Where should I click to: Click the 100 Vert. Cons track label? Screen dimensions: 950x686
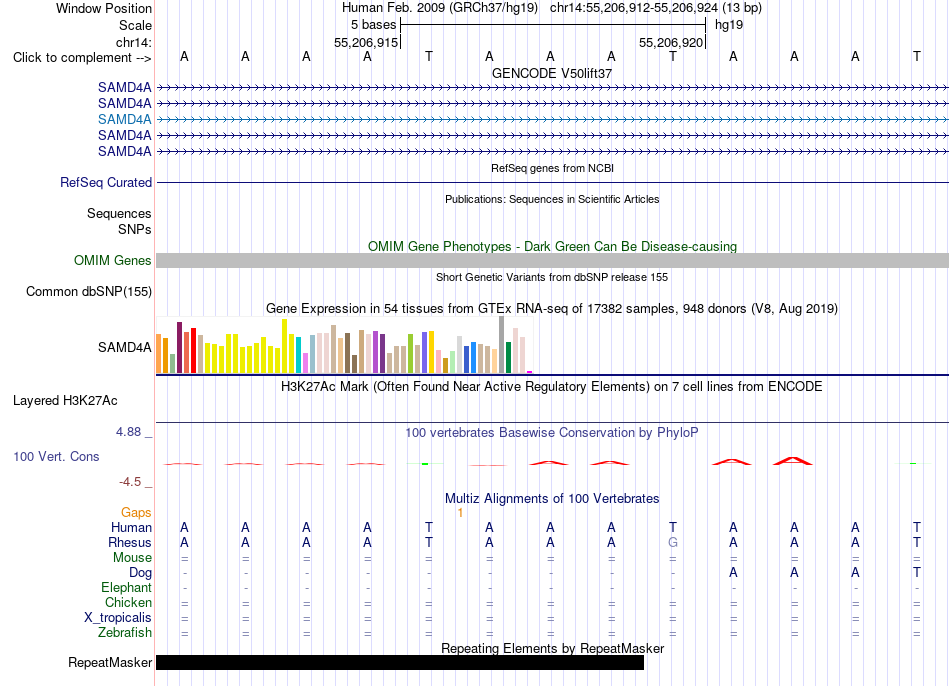pos(56,456)
